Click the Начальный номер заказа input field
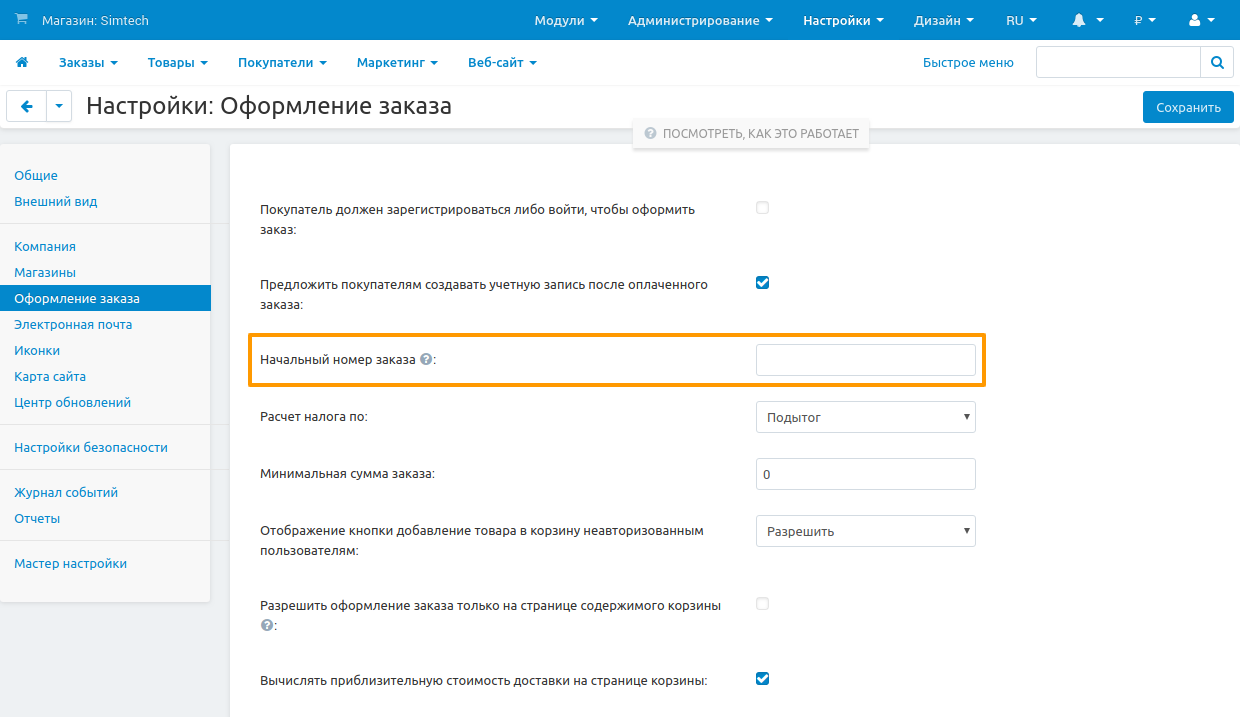This screenshot has height=717, width=1240. pyautogui.click(x=865, y=360)
